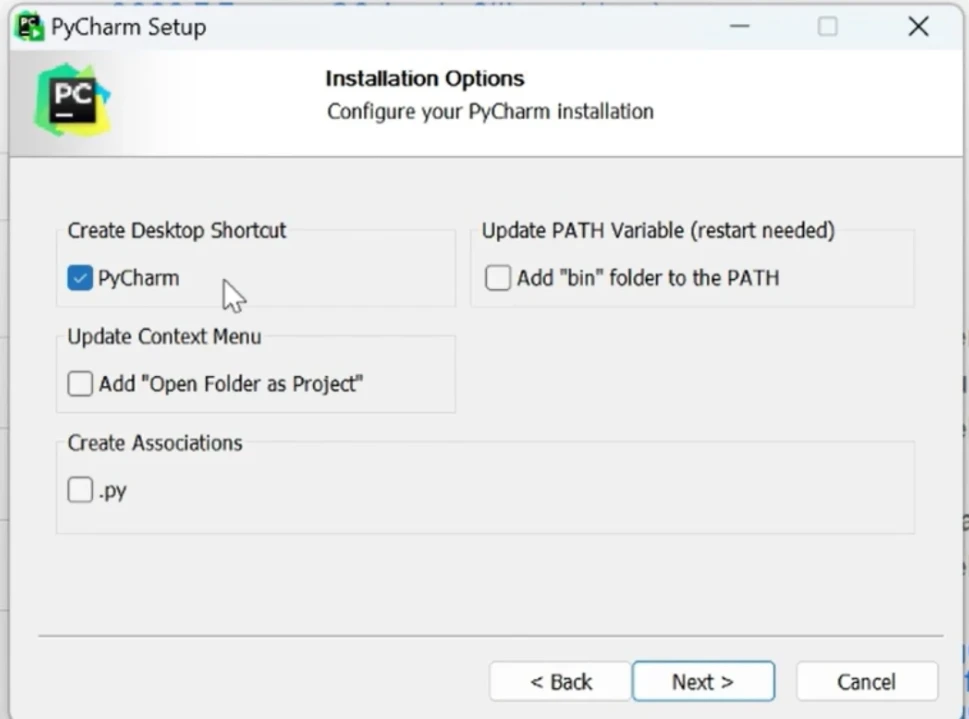Viewport: 969px width, 719px height.
Task: Proceed with the Next > button
Action: [x=703, y=682]
